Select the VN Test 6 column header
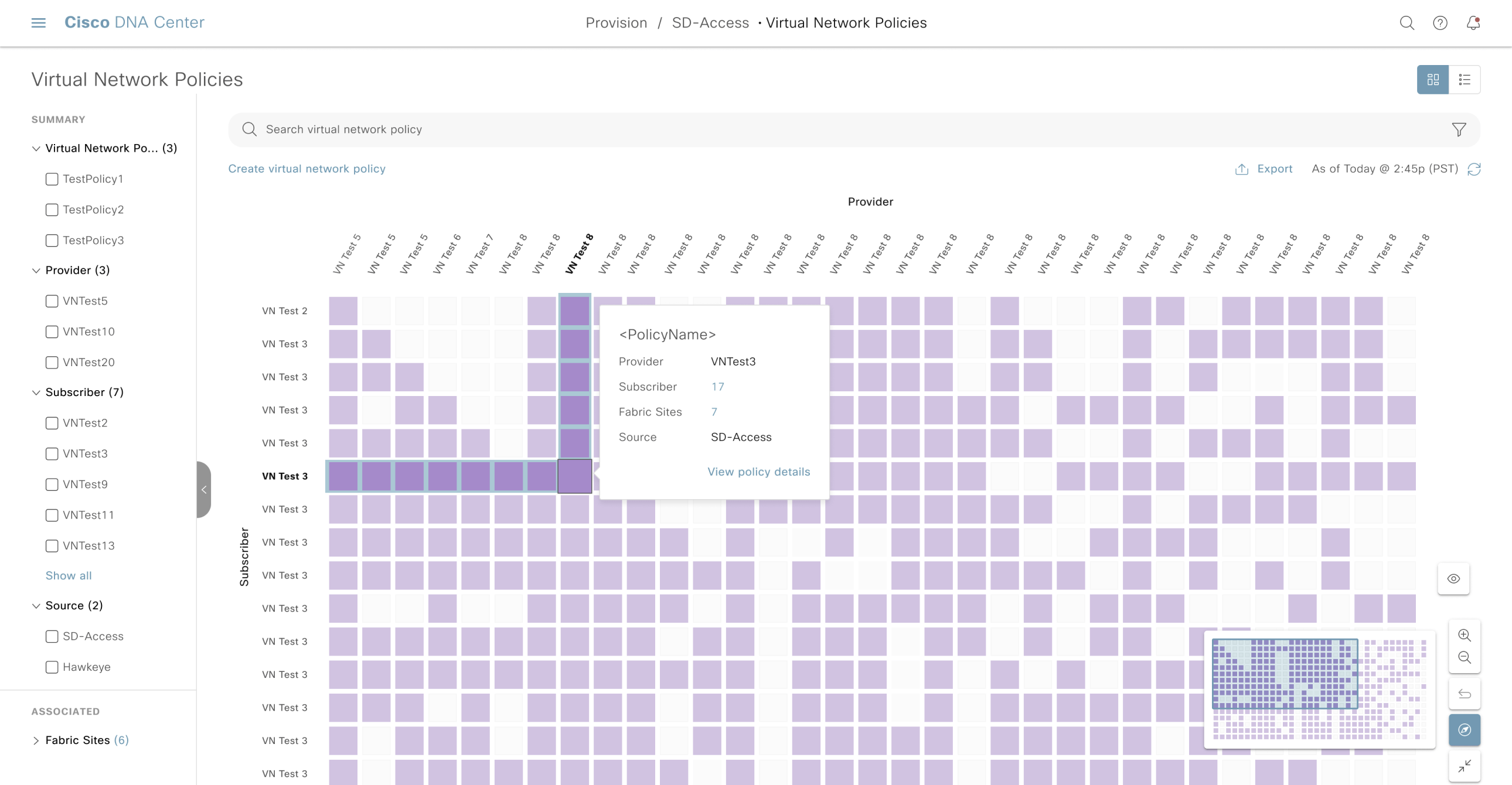Image resolution: width=1512 pixels, height=785 pixels. click(447, 254)
